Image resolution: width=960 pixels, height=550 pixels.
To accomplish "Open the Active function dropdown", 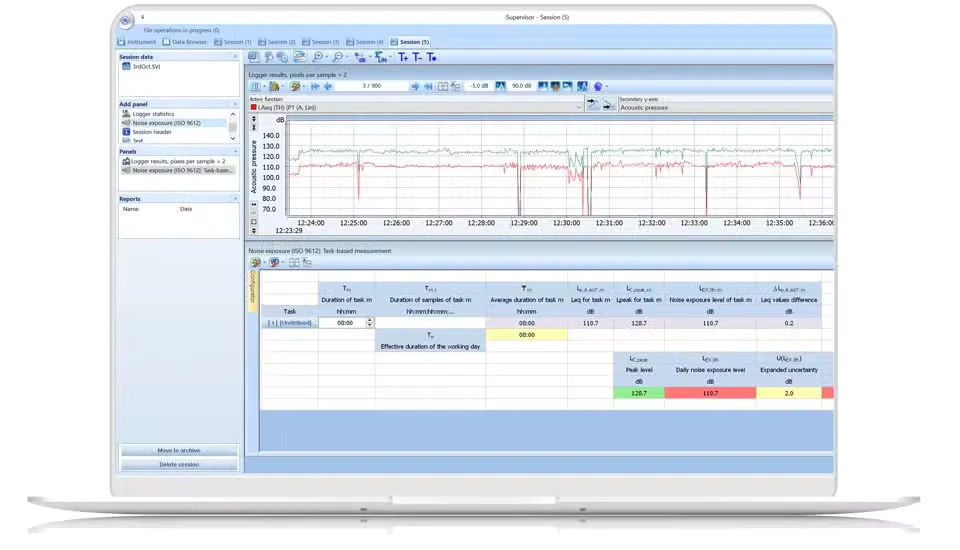I will pos(579,107).
